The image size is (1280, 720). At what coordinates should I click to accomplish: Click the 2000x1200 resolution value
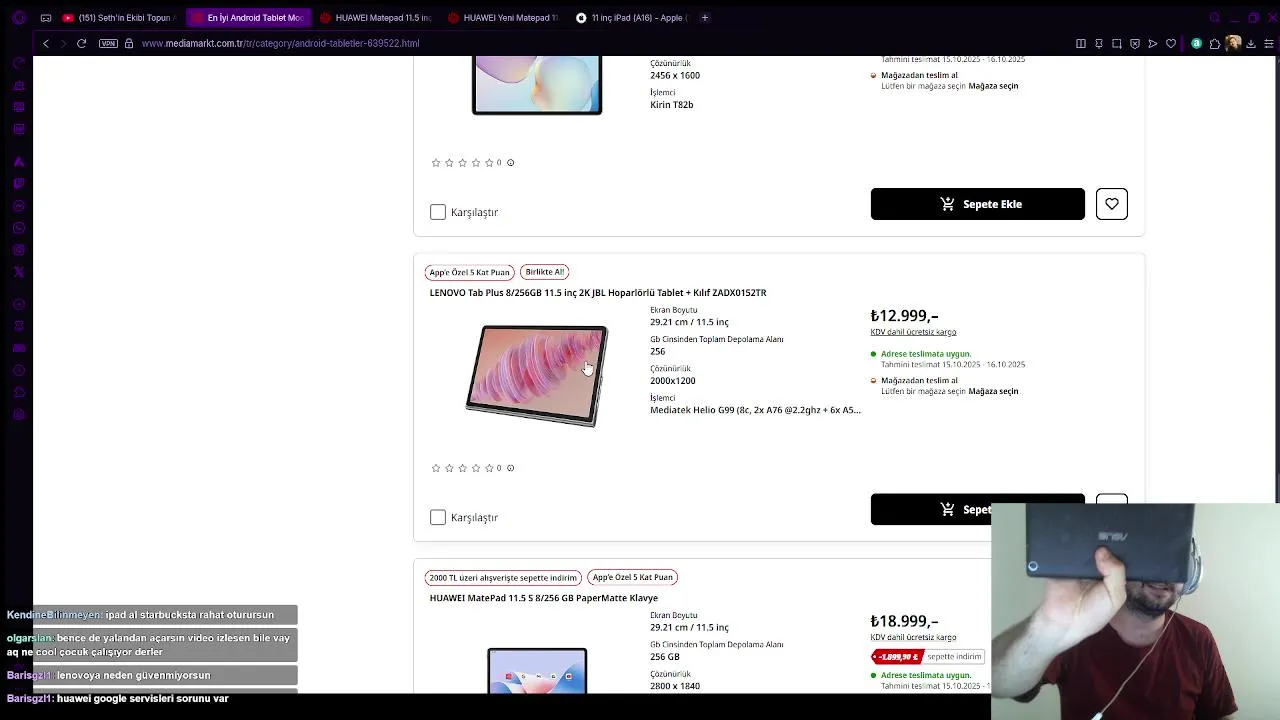click(673, 381)
